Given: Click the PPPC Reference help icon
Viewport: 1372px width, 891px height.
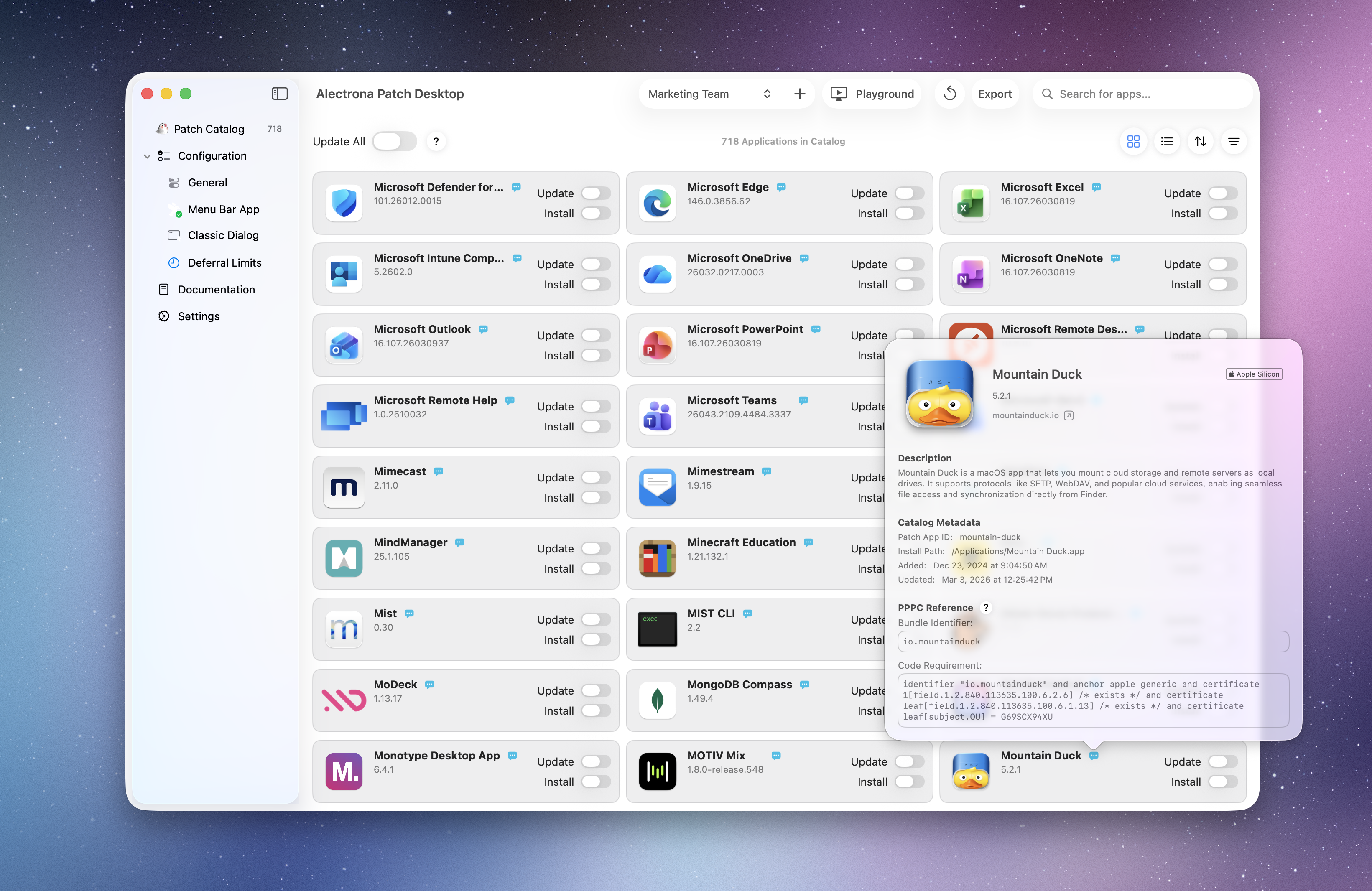Looking at the screenshot, I should [986, 608].
